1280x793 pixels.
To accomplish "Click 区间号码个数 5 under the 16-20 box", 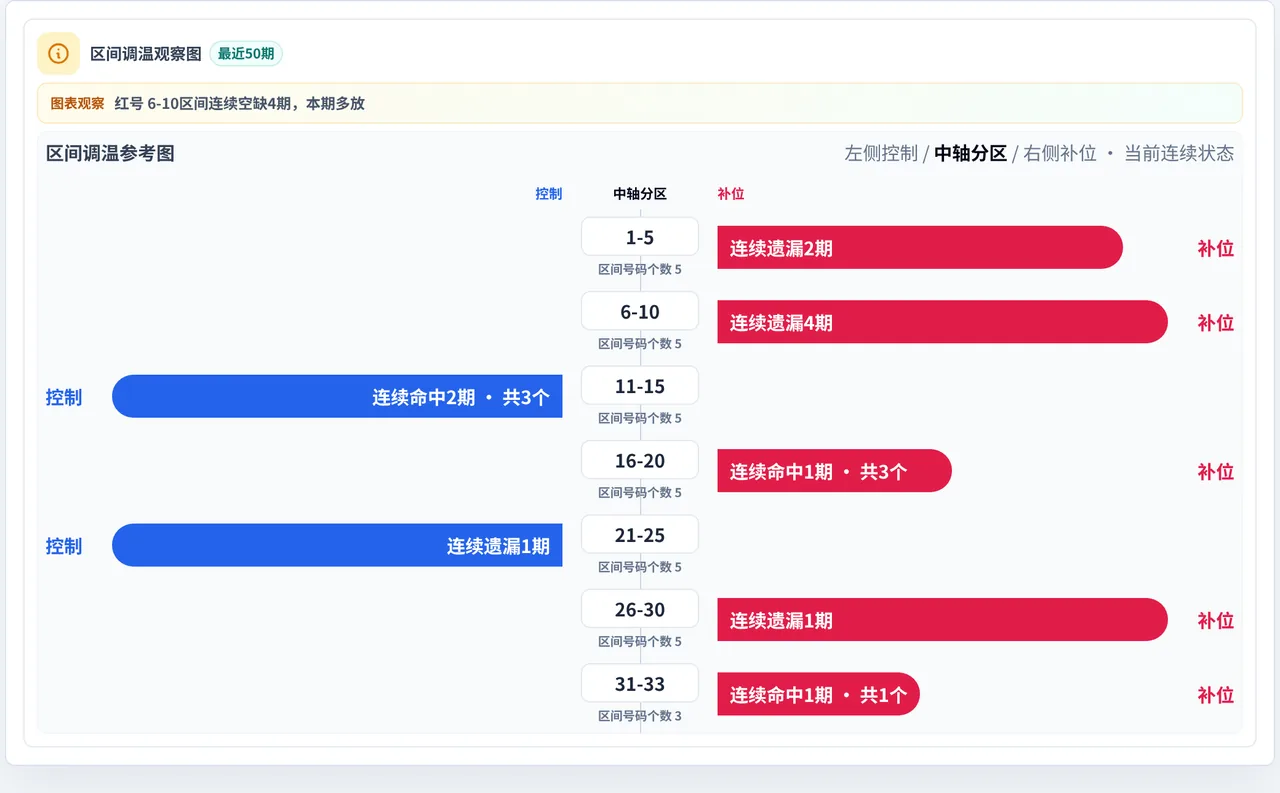I will tap(640, 493).
